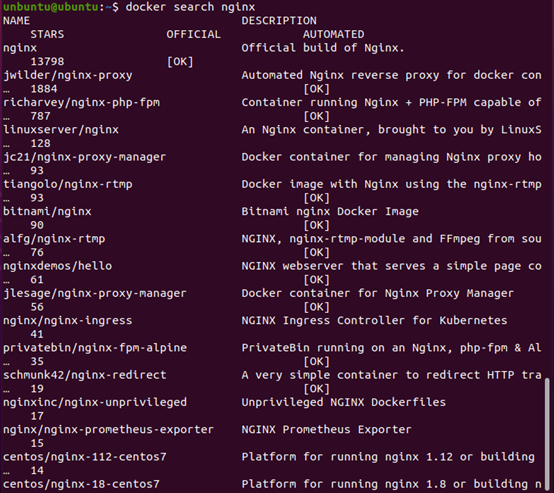Click 'nginxinc/nginx-unprivileged' image name
This screenshot has width=554, height=493.
95,403
